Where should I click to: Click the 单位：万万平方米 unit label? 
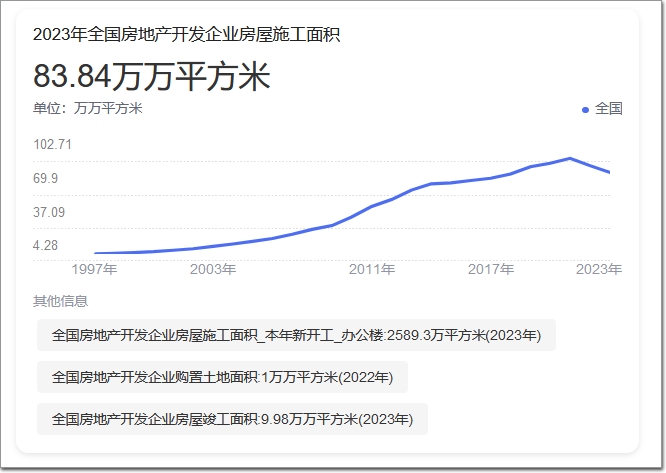[x=88, y=109]
